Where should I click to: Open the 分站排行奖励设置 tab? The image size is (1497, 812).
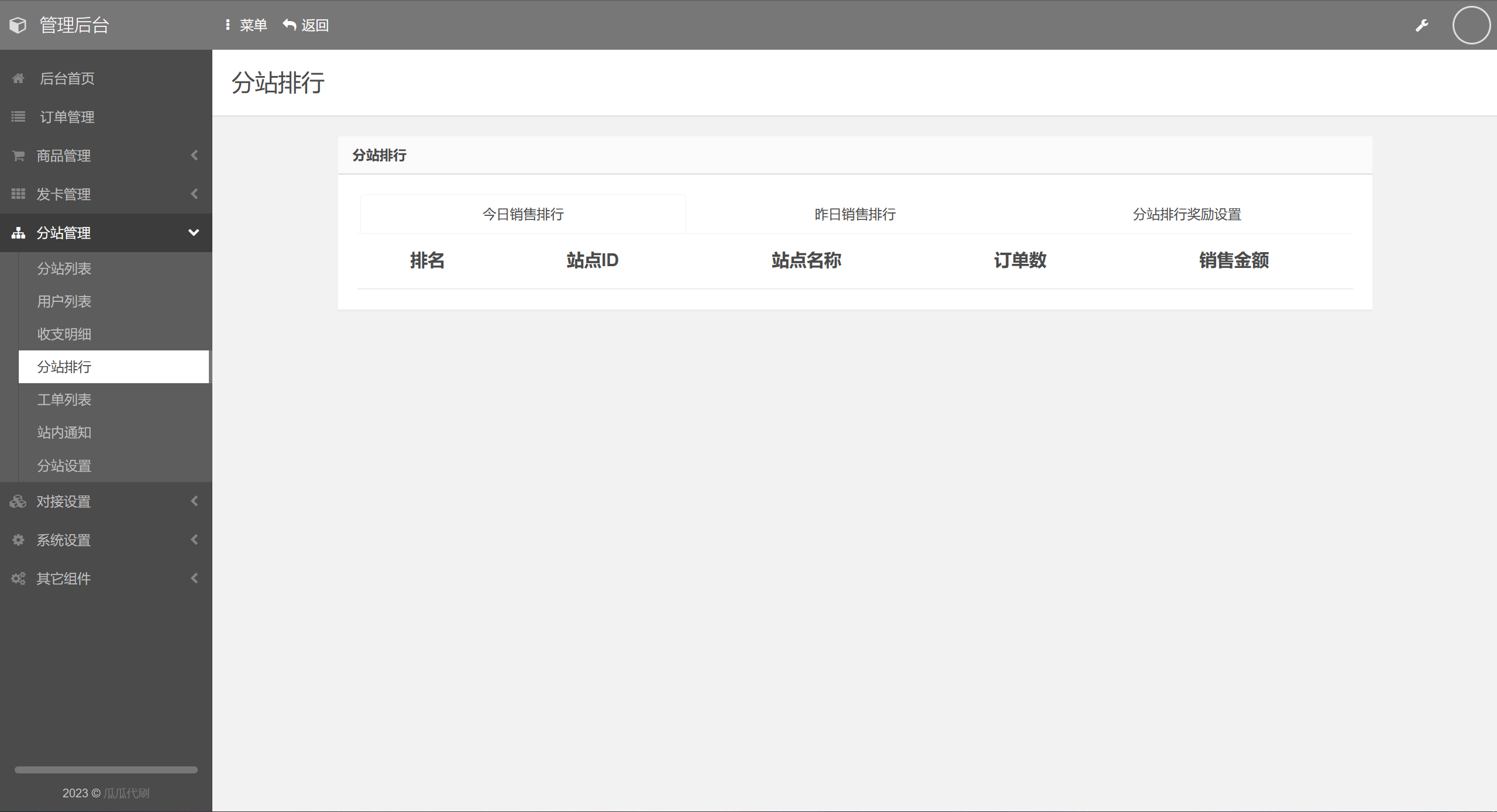pyautogui.click(x=1186, y=215)
